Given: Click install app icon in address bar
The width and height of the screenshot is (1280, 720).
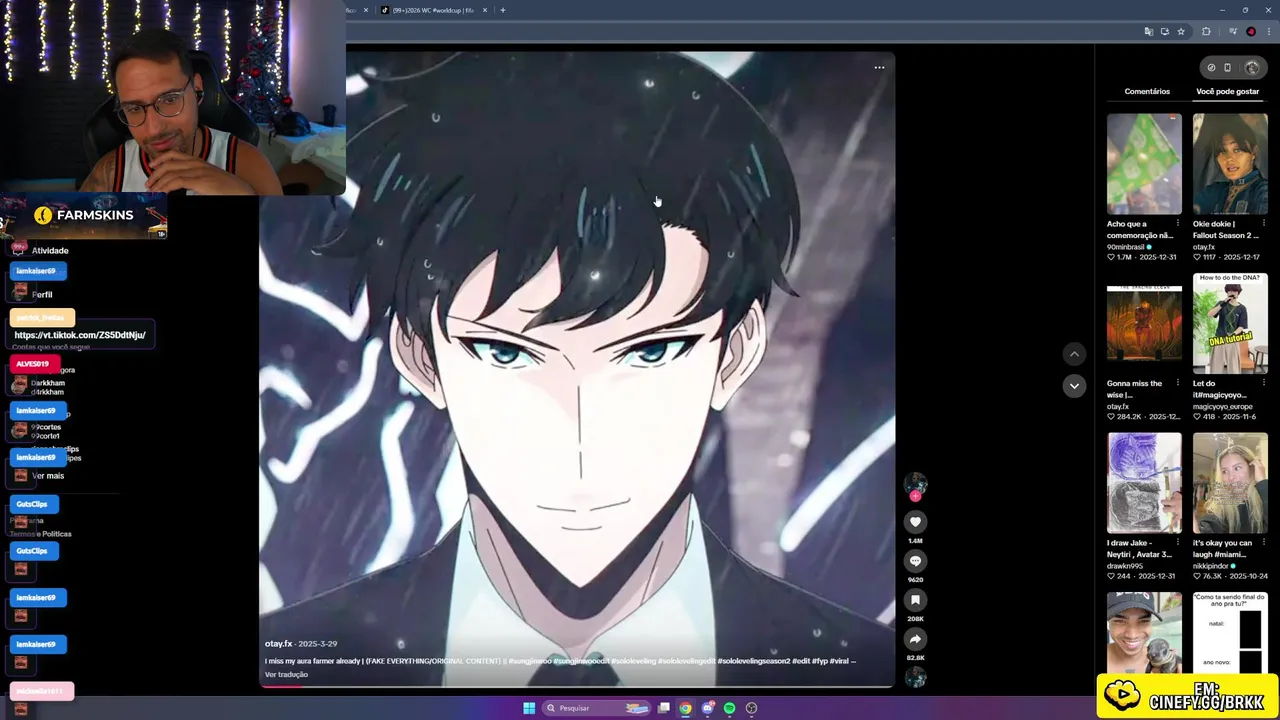Looking at the screenshot, I should [1165, 32].
